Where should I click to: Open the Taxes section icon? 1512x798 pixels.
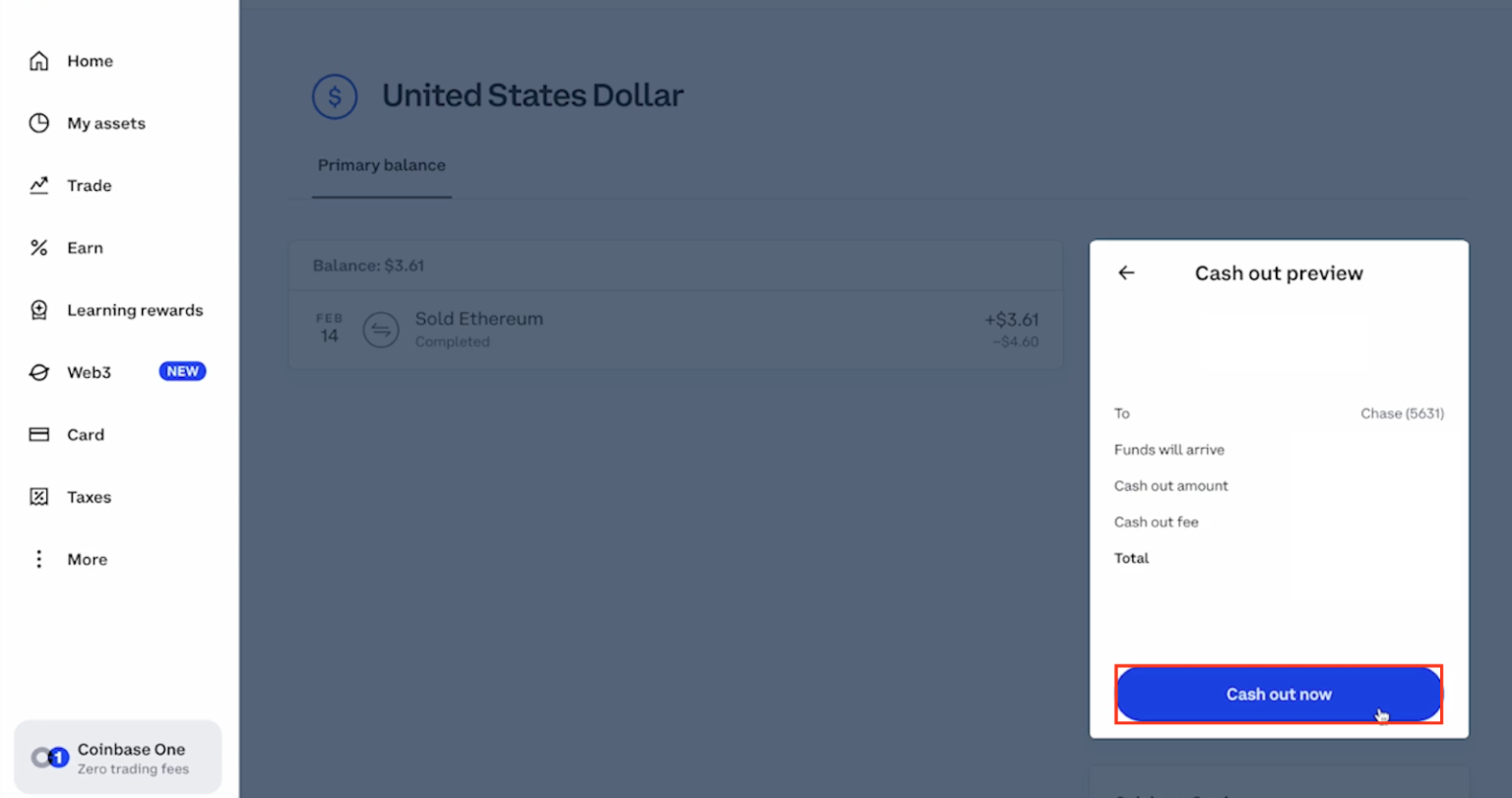38,496
